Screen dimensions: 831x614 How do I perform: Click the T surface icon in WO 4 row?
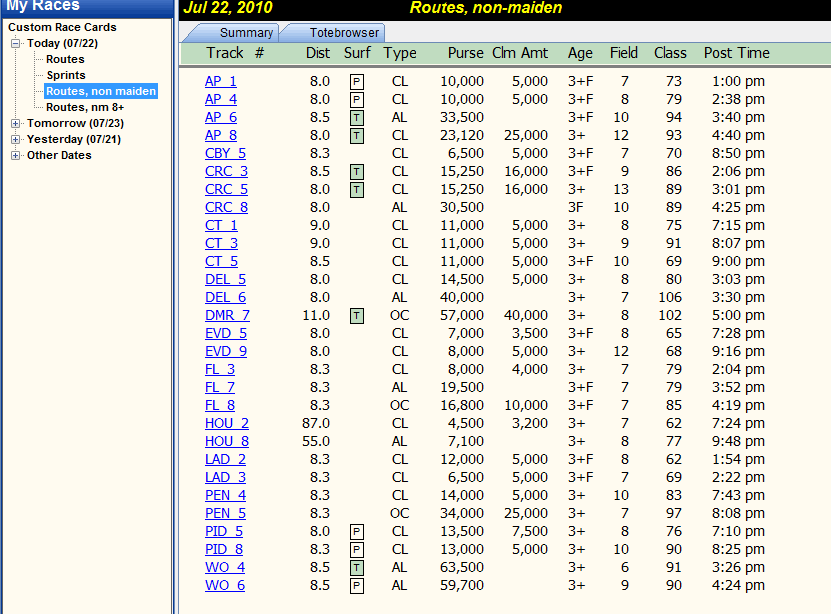coord(357,568)
